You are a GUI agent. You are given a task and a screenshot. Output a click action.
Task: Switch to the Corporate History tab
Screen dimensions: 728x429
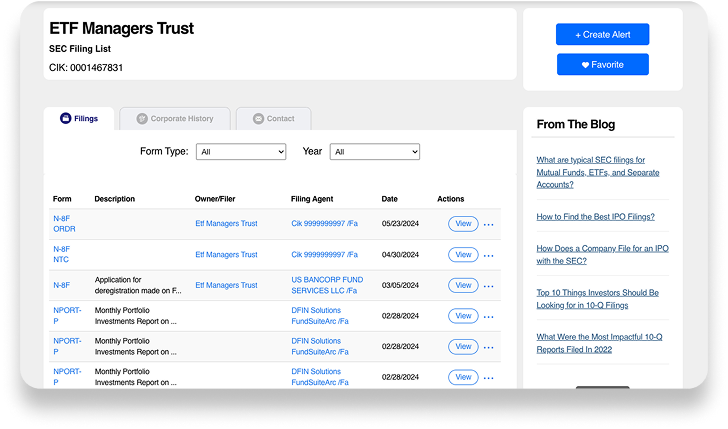click(175, 118)
